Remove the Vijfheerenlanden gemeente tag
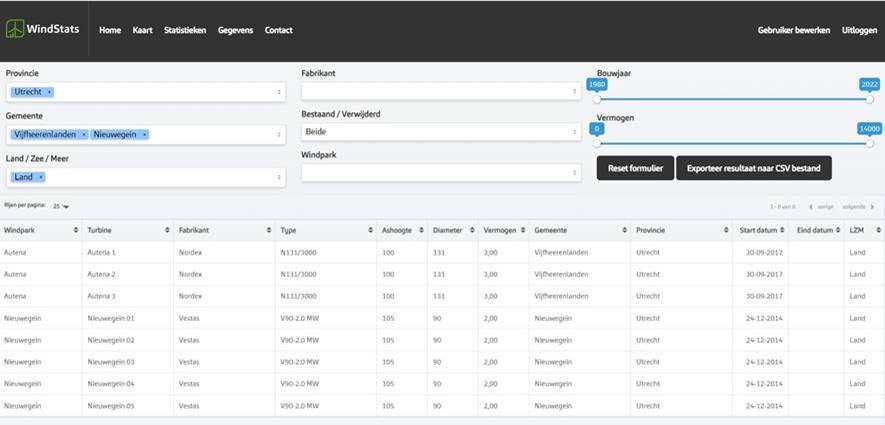The image size is (885, 425). [x=84, y=135]
